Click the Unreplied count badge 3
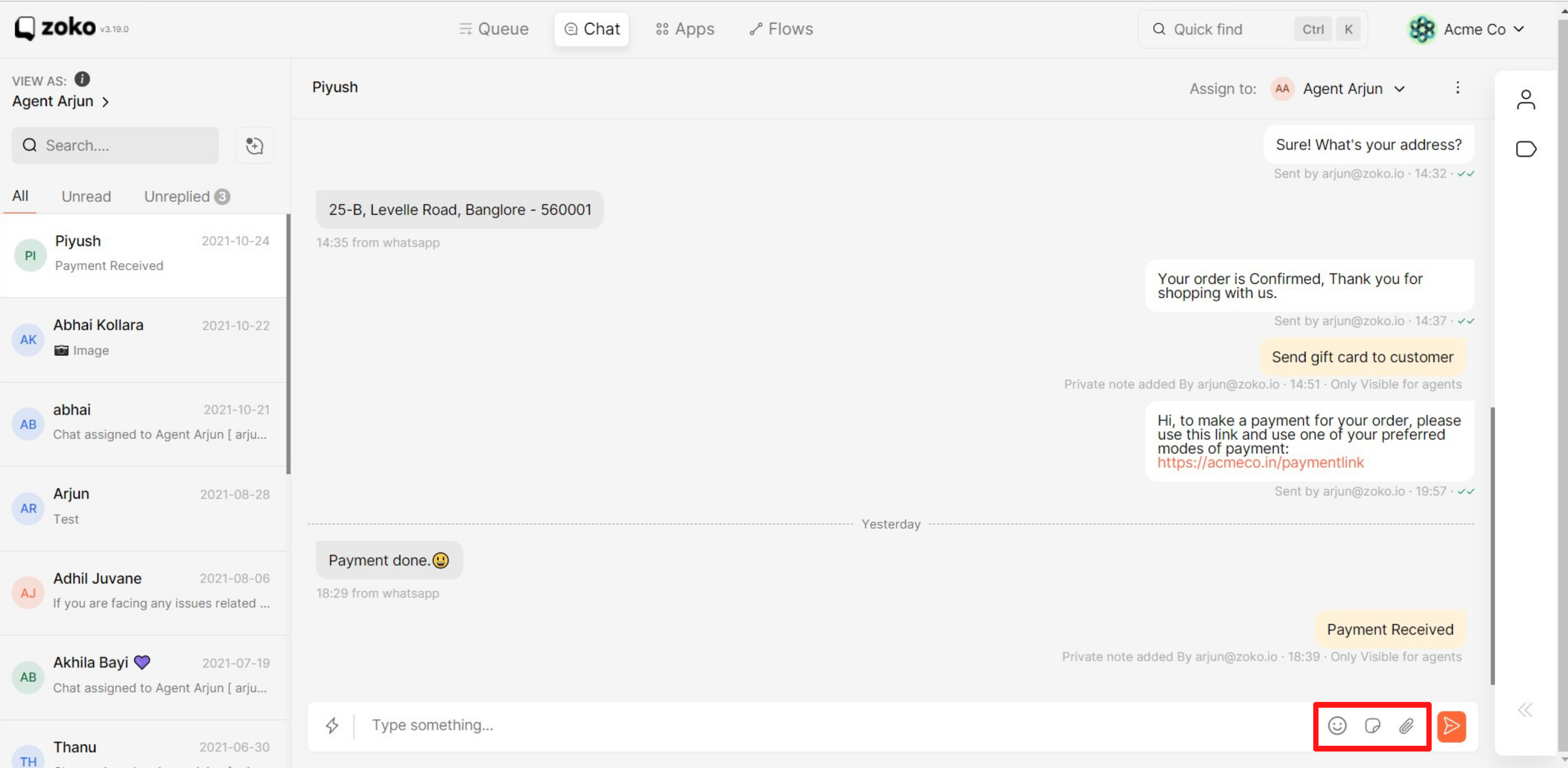 click(x=222, y=197)
